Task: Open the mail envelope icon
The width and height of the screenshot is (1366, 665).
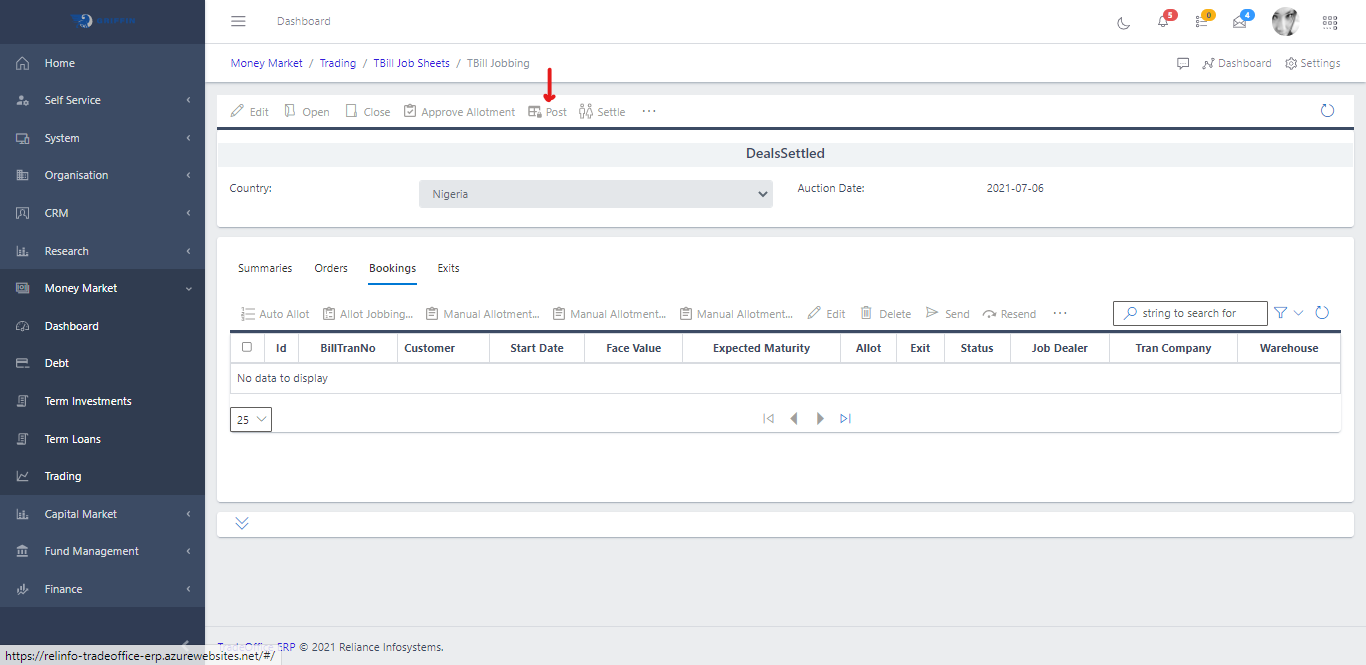Action: (x=1240, y=22)
